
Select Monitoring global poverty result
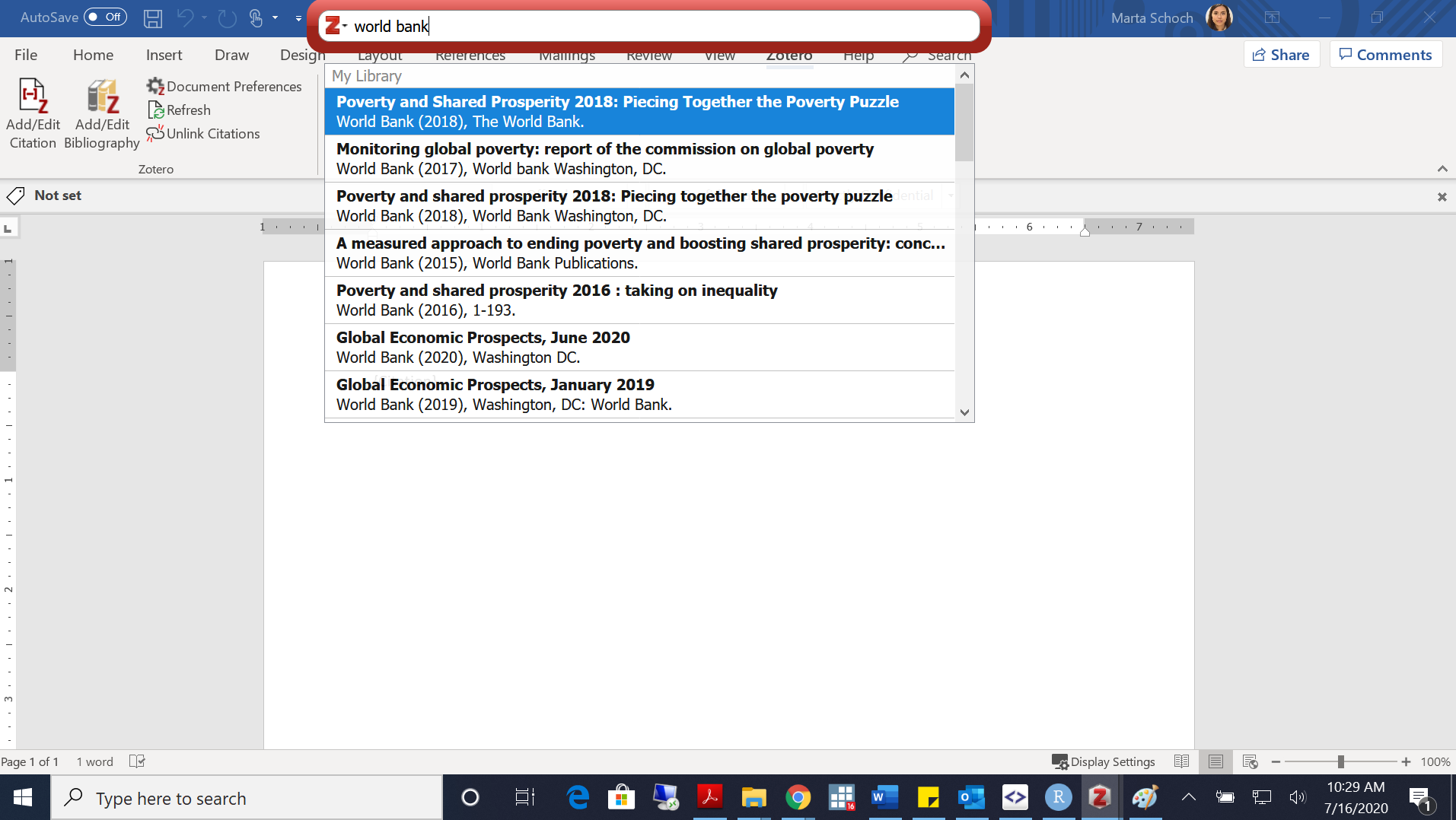click(639, 159)
